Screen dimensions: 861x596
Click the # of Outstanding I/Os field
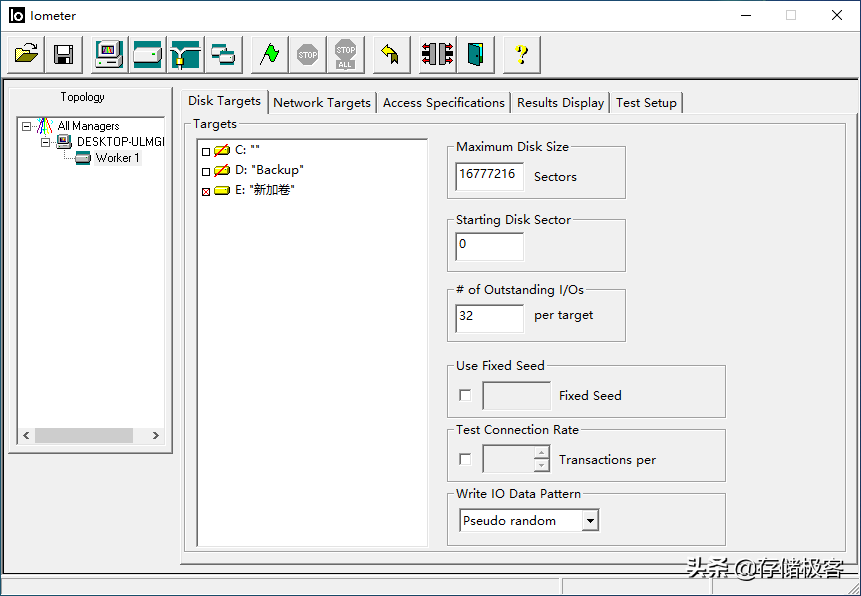coord(489,318)
